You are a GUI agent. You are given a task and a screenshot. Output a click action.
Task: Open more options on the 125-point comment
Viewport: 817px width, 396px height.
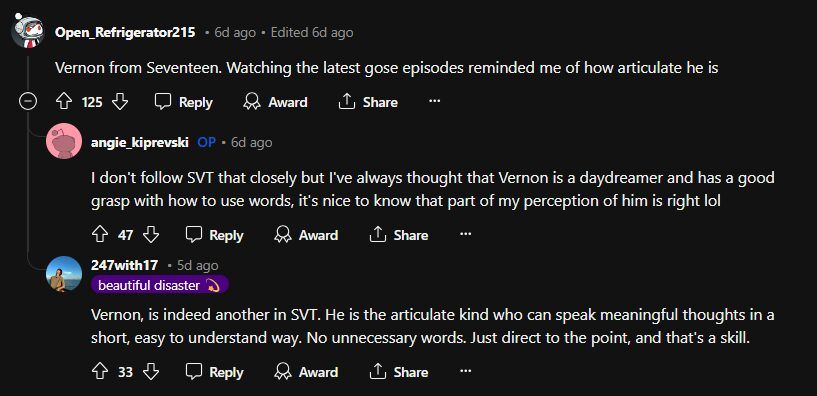435,102
